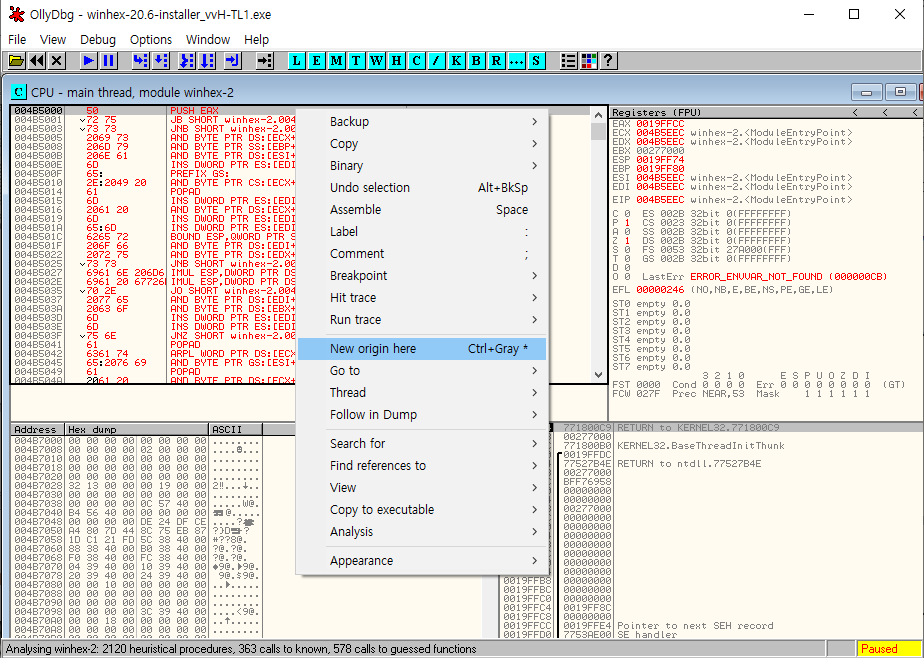This screenshot has width=924, height=658.
Task: Open Executable modules with E button
Action: tap(316, 60)
